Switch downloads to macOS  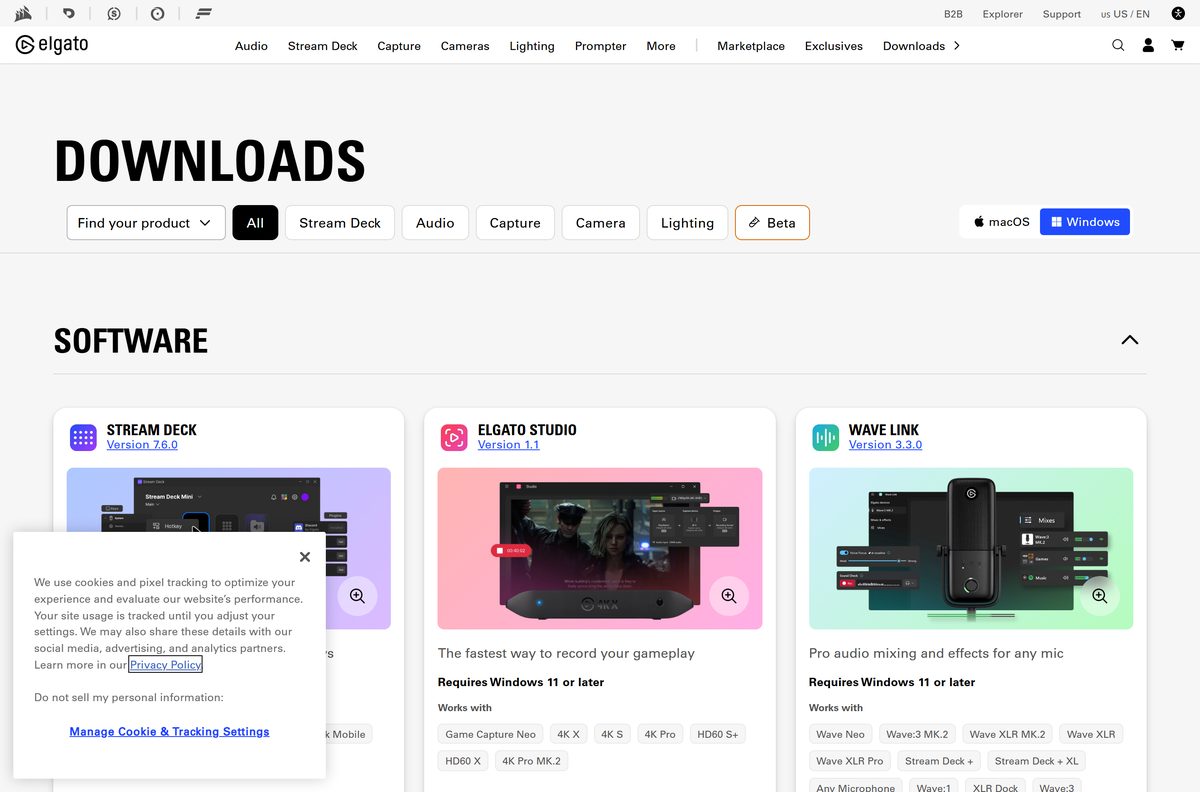[x=1002, y=222]
